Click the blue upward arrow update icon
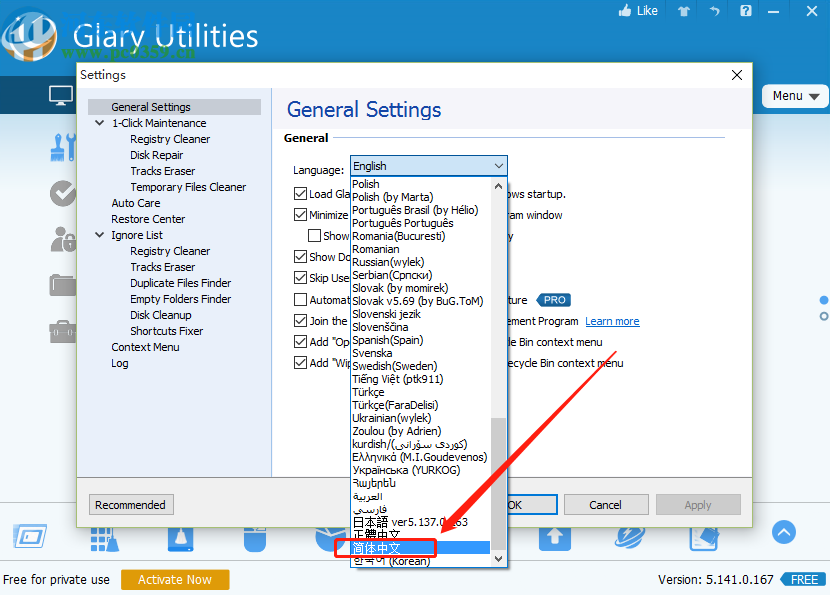830x595 pixels. [554, 538]
